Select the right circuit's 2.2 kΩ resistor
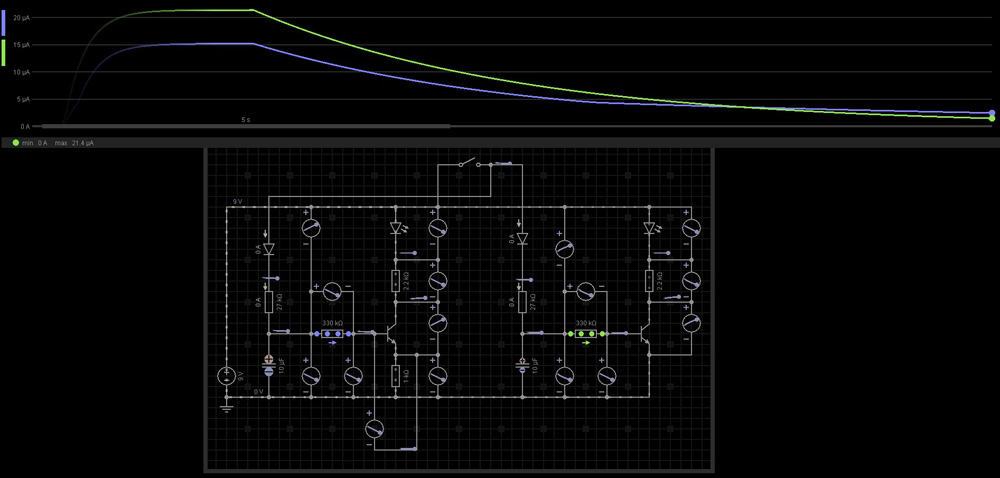The width and height of the screenshot is (1000, 478). (649, 281)
